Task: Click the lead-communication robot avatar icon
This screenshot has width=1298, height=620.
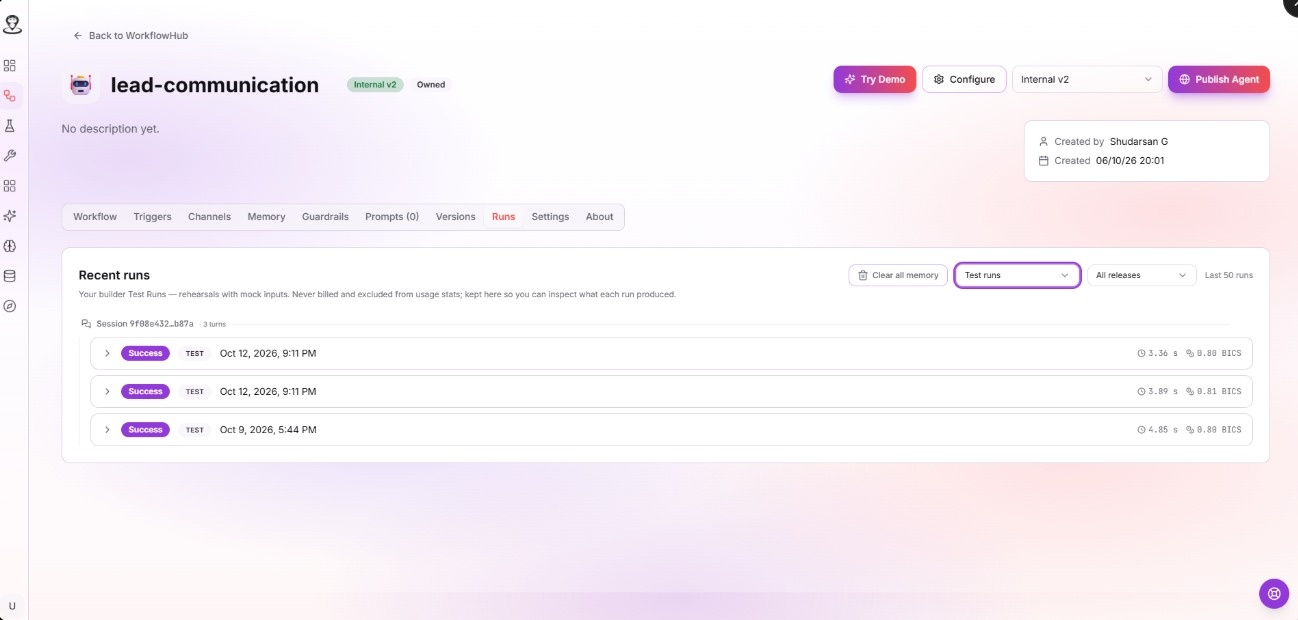Action: (x=81, y=86)
